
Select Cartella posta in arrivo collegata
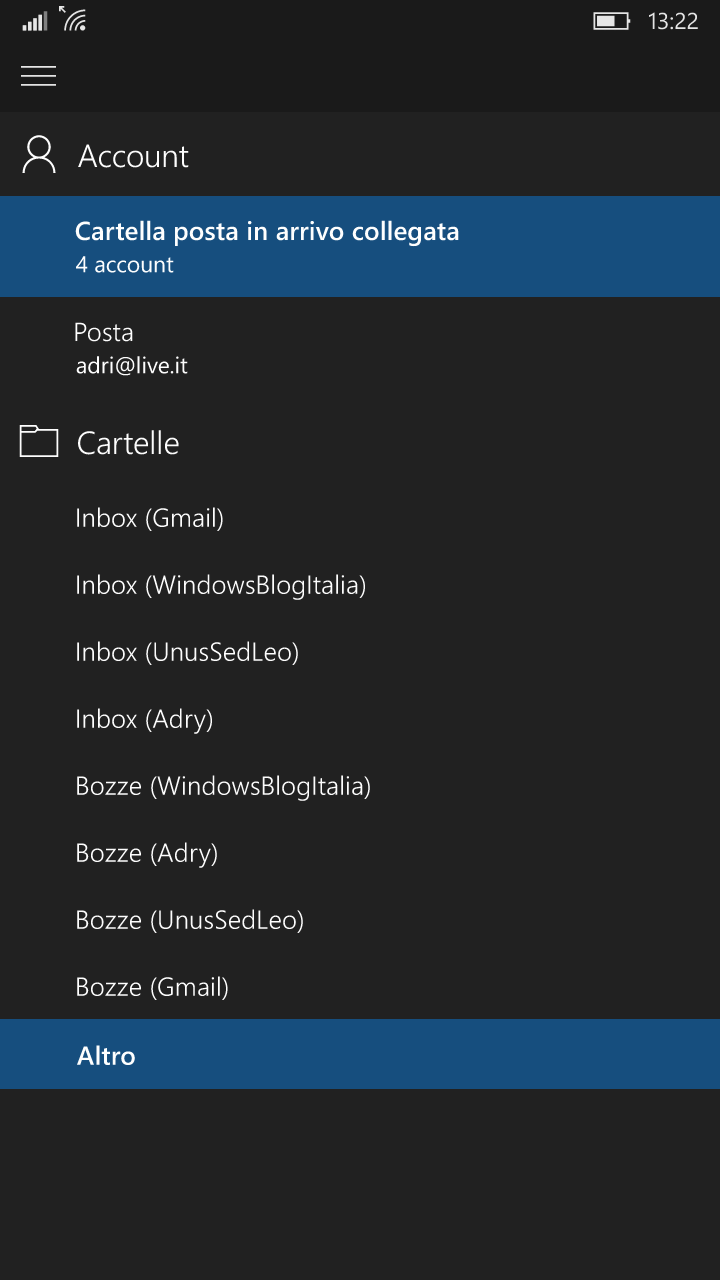[360, 246]
